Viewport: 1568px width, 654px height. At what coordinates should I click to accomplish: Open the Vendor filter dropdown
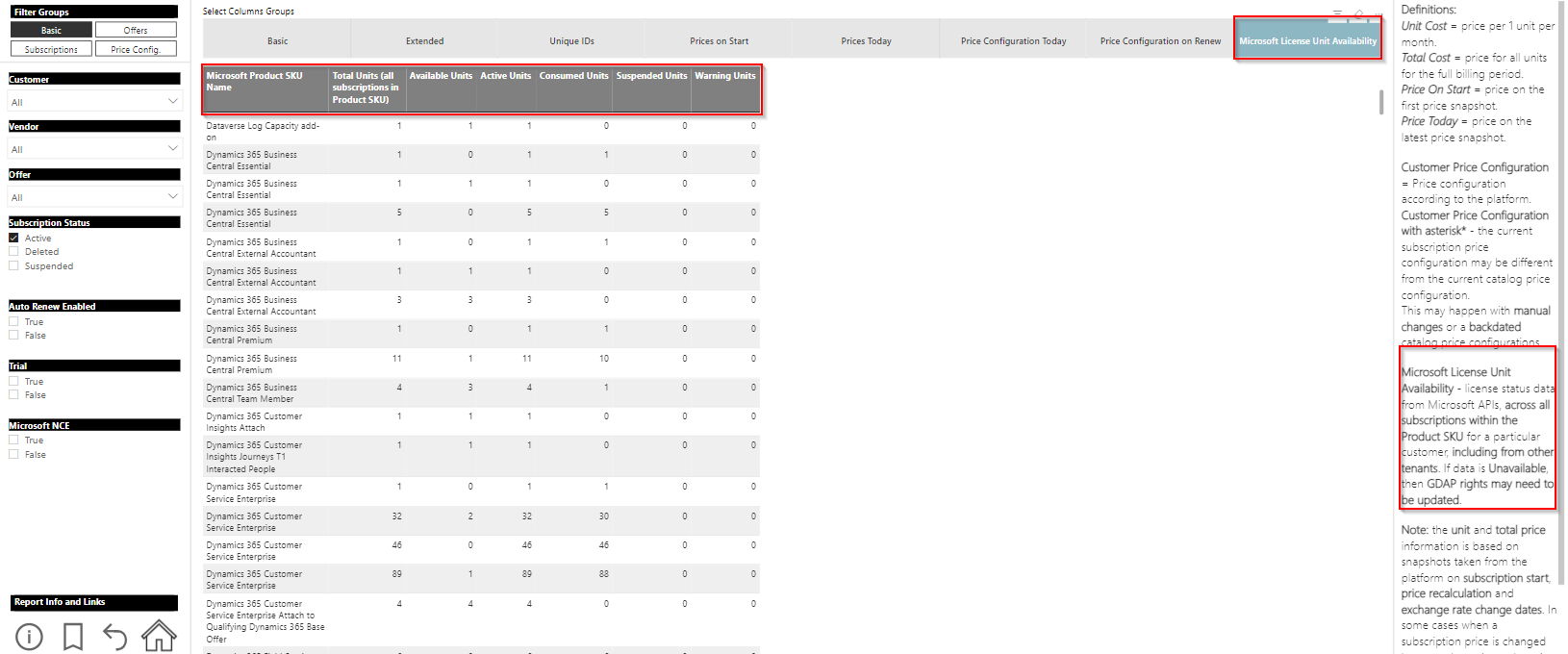(94, 149)
